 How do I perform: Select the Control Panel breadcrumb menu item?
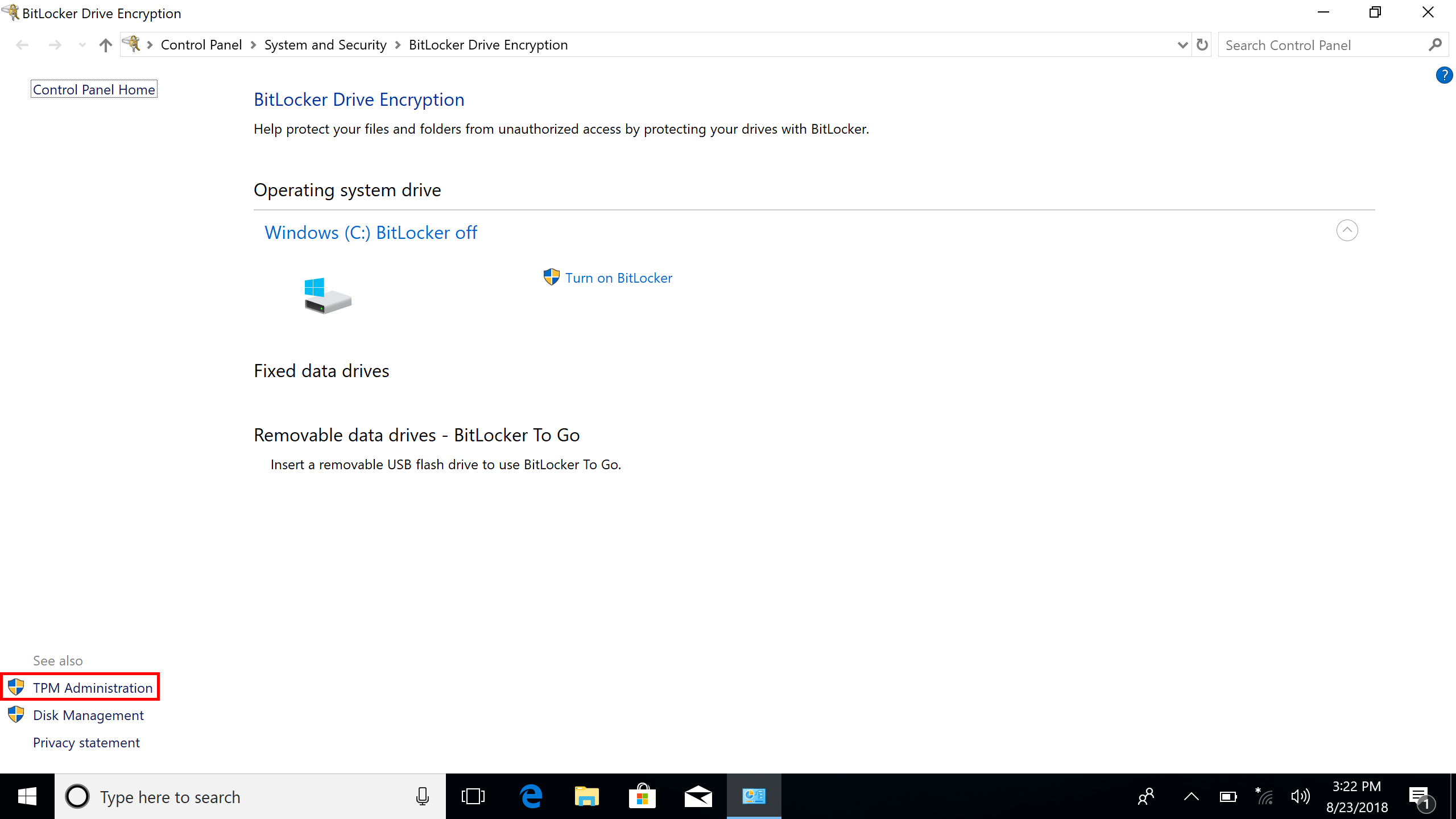201,45
